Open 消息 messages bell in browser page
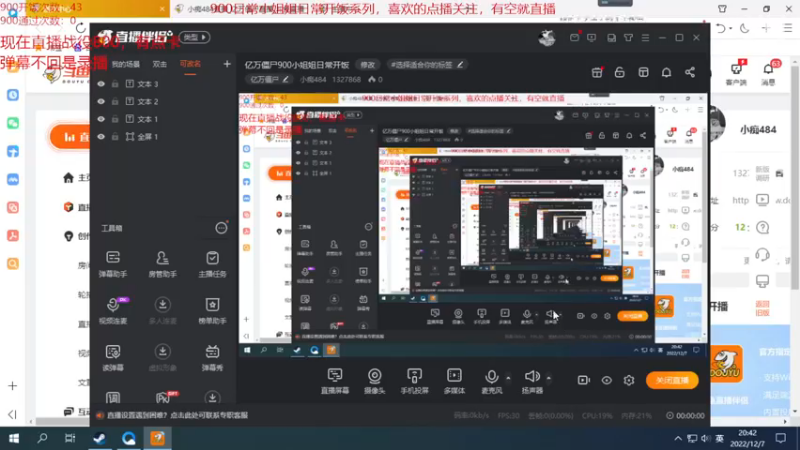 coord(768,73)
